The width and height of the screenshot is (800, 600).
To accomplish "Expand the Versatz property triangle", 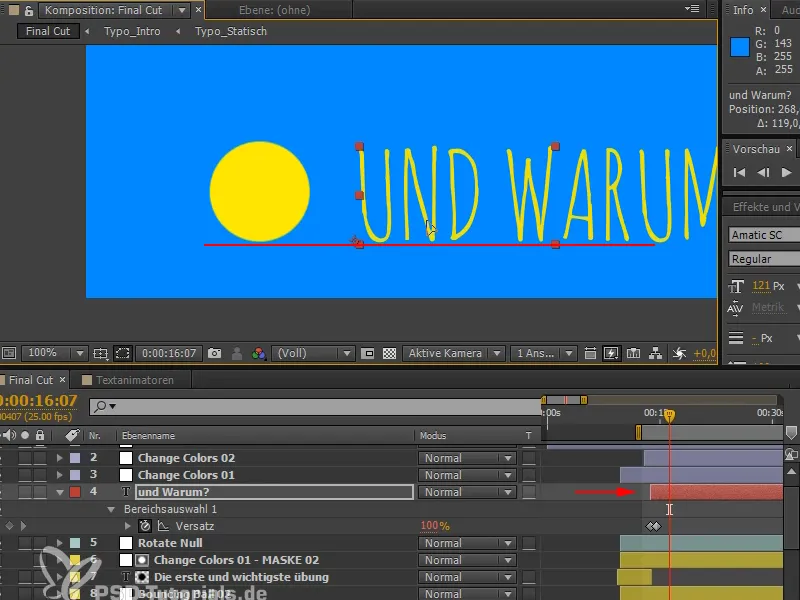I will coord(128,526).
